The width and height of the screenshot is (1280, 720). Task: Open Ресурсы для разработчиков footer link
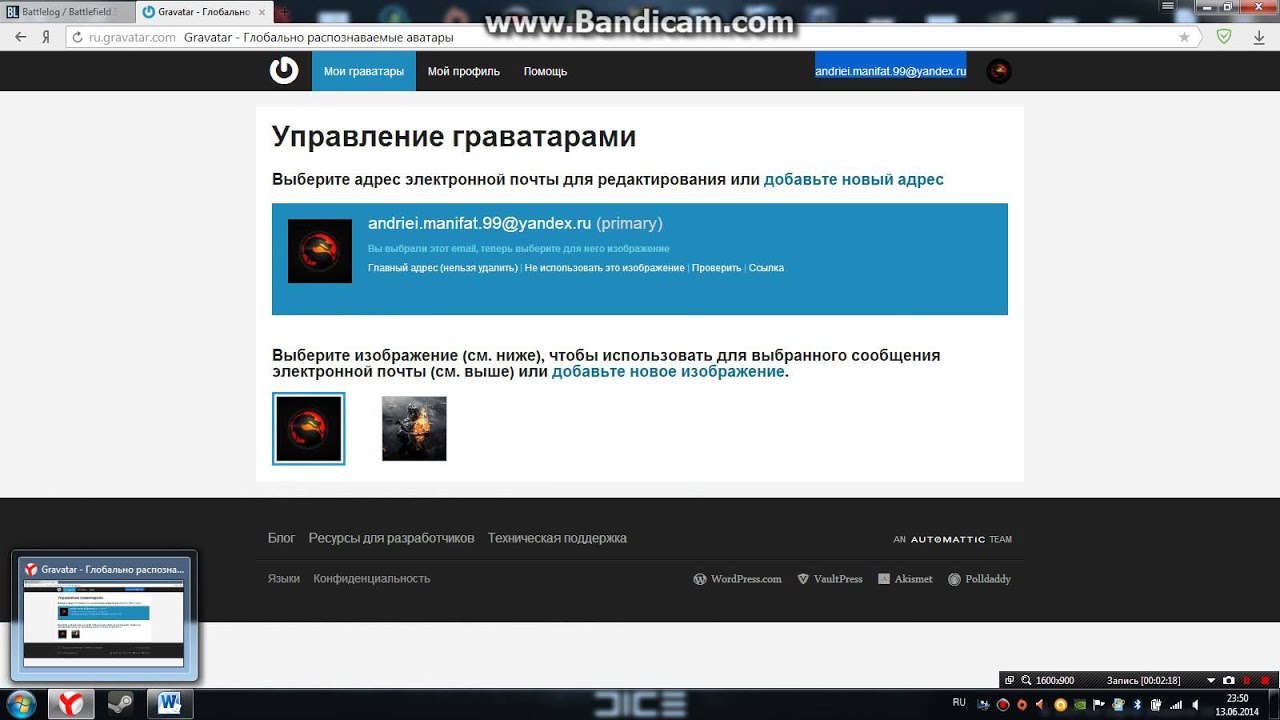[392, 538]
